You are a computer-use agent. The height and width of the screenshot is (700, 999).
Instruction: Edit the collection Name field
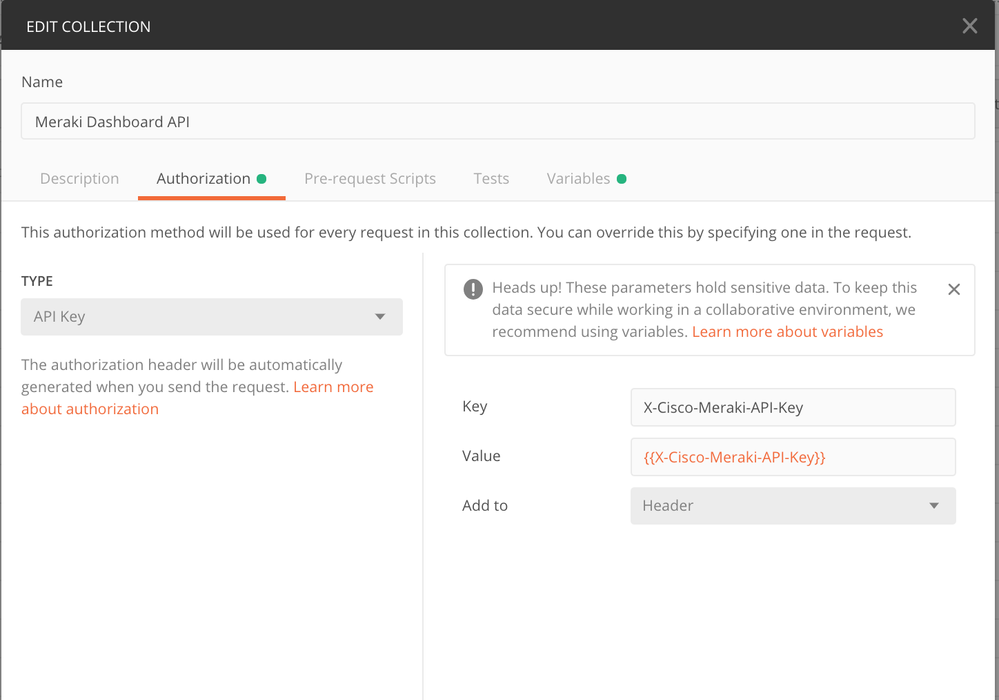(x=498, y=121)
